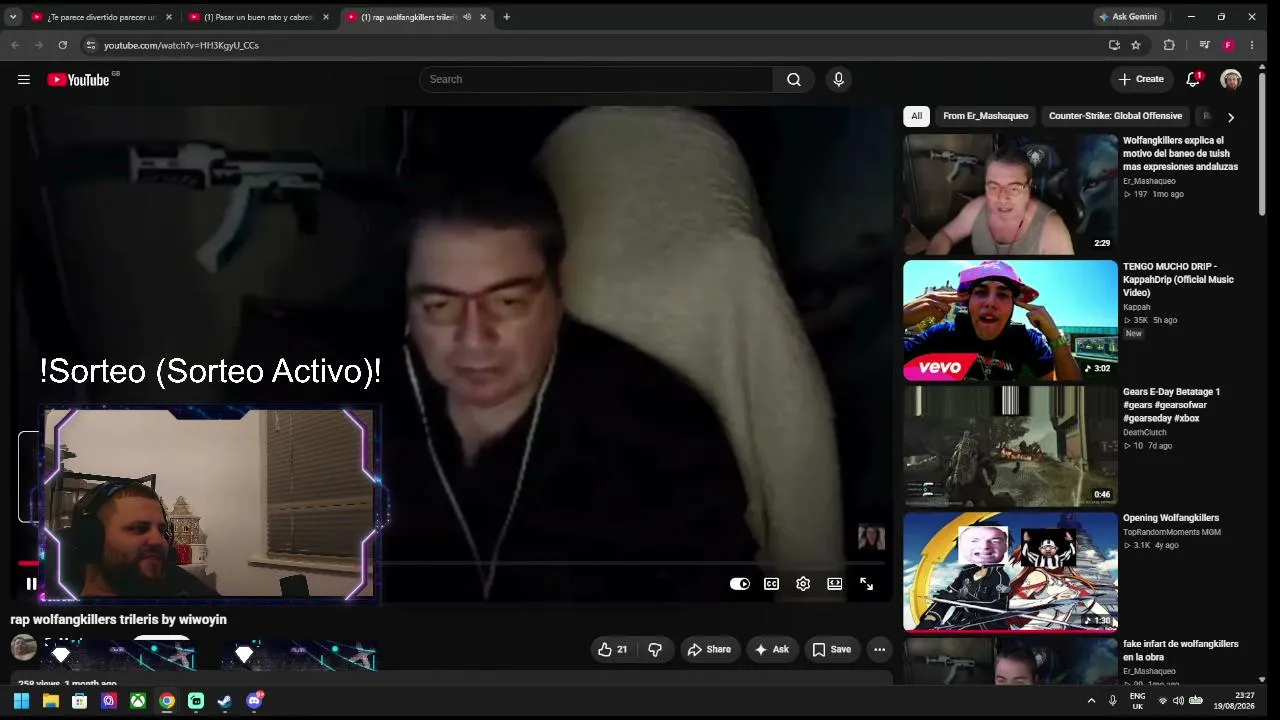Image resolution: width=1280 pixels, height=720 pixels.
Task: Open YouTube notifications bell
Action: pyautogui.click(x=1193, y=80)
